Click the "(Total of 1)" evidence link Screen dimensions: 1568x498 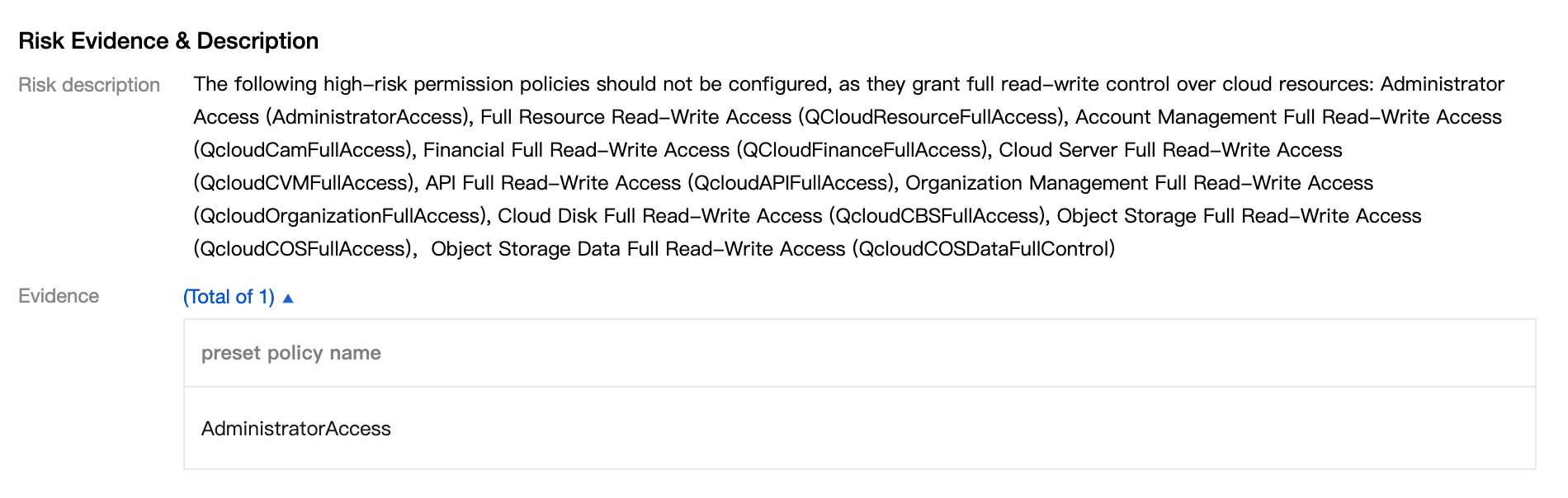229,297
